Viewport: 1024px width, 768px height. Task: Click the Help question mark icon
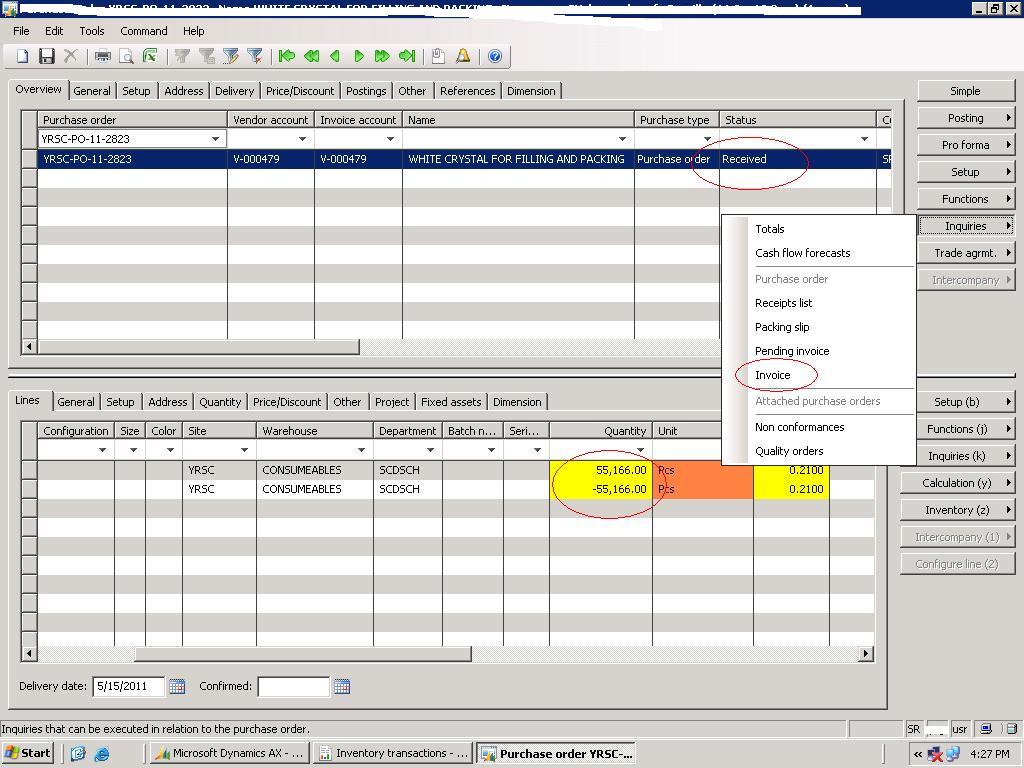tap(495, 57)
